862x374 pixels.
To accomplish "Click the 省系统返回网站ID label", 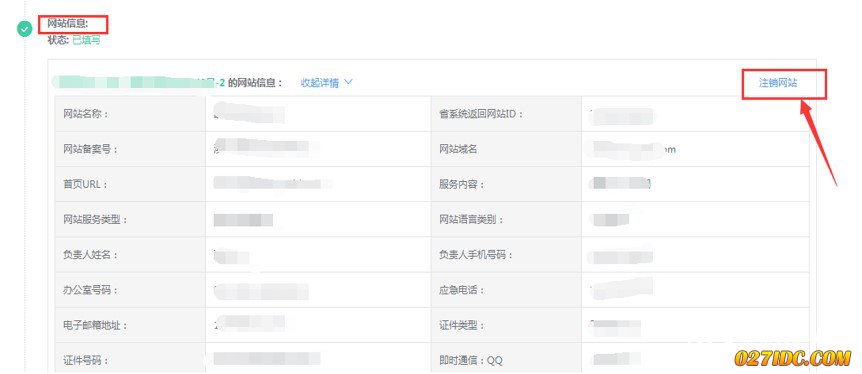I will point(481,114).
